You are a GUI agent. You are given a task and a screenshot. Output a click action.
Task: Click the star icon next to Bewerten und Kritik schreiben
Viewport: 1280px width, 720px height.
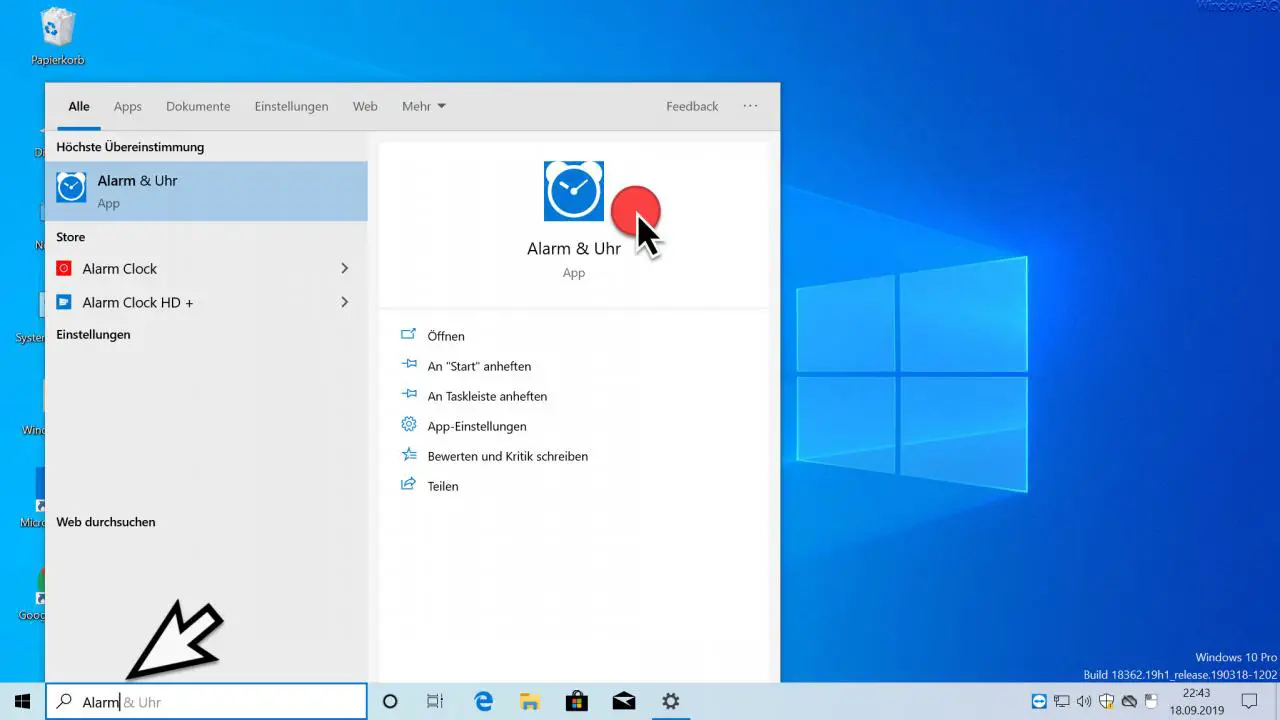click(x=408, y=455)
